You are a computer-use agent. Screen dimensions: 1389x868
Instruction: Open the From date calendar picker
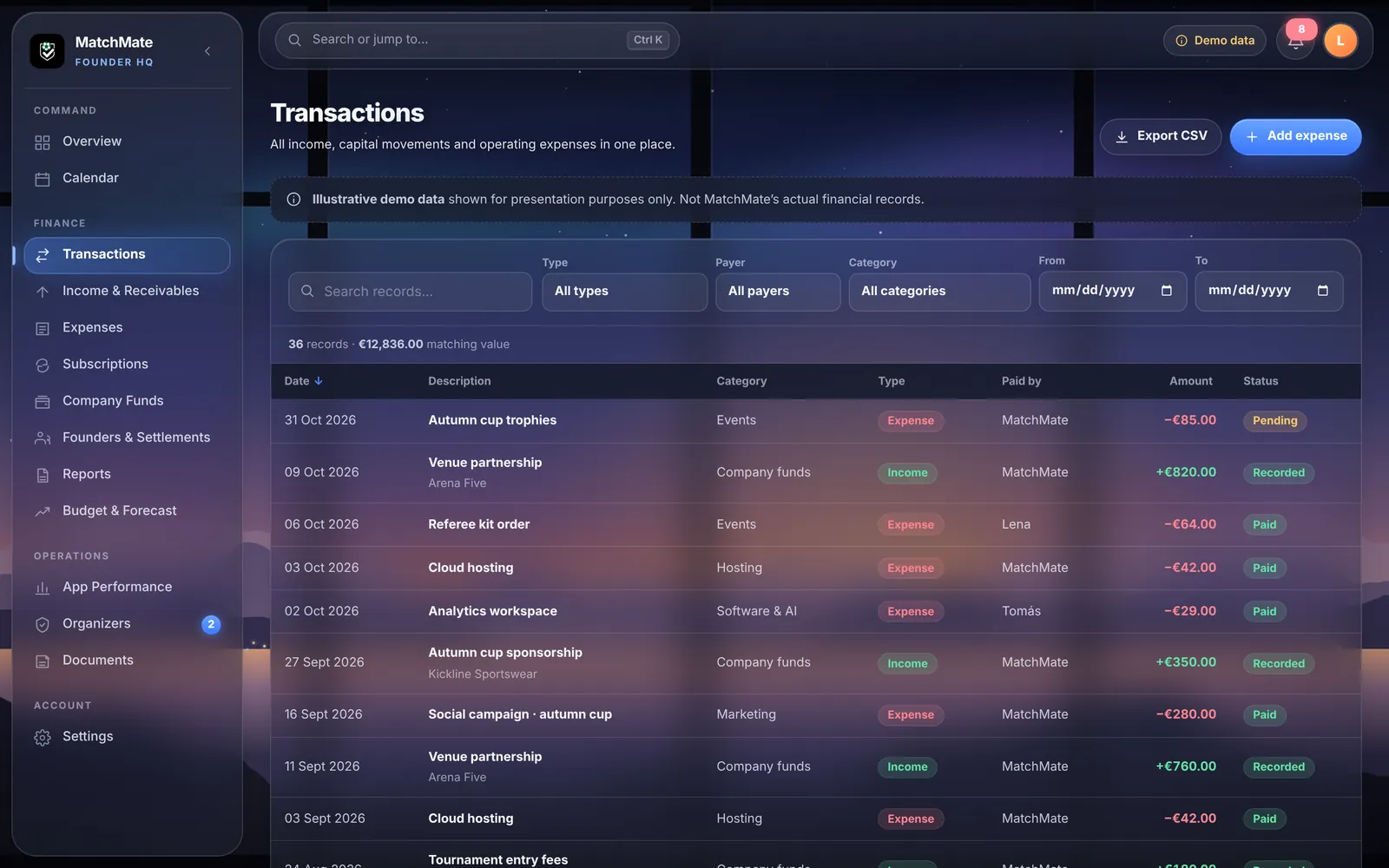pyautogui.click(x=1167, y=291)
